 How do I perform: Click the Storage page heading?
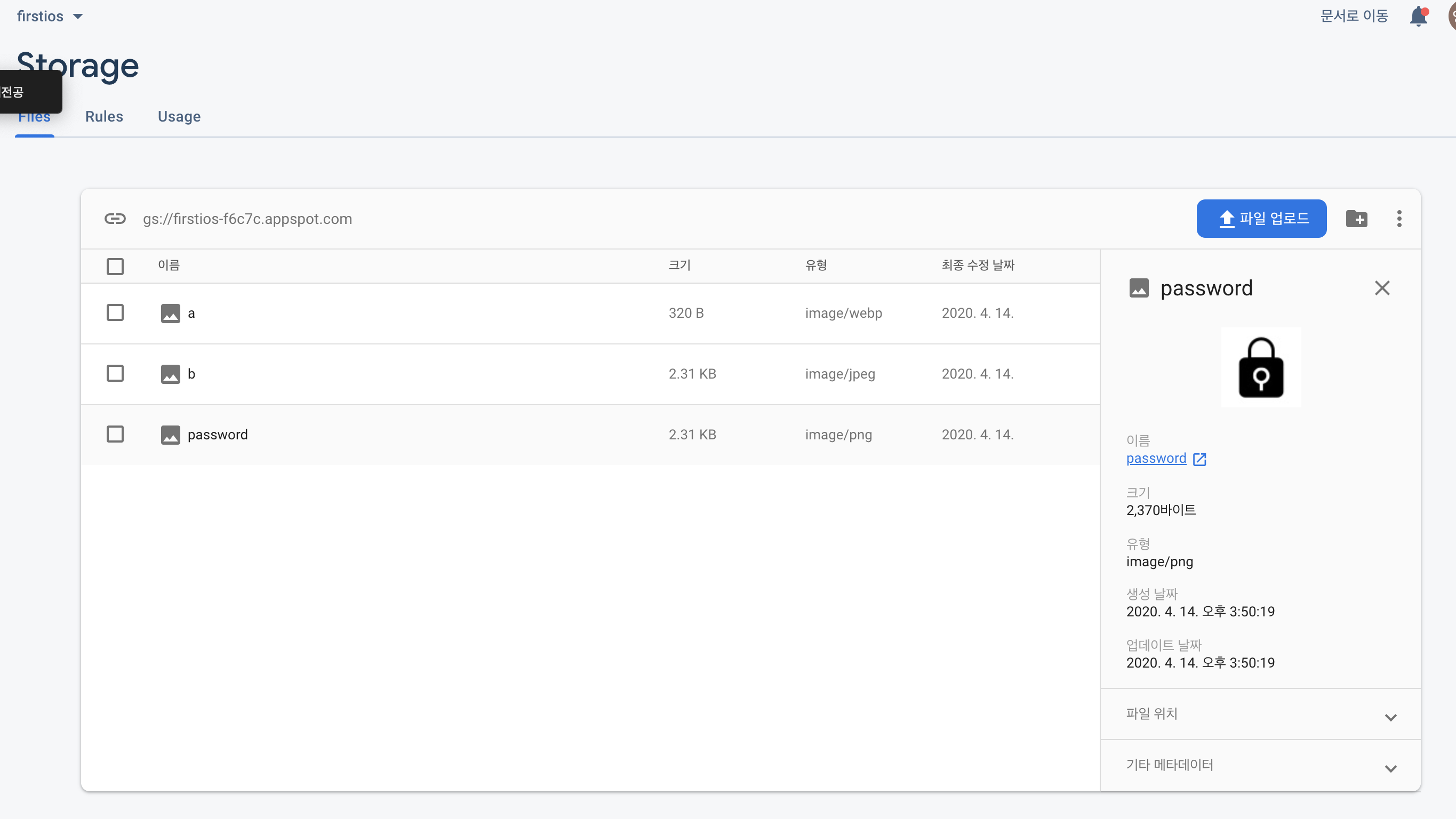[x=78, y=66]
